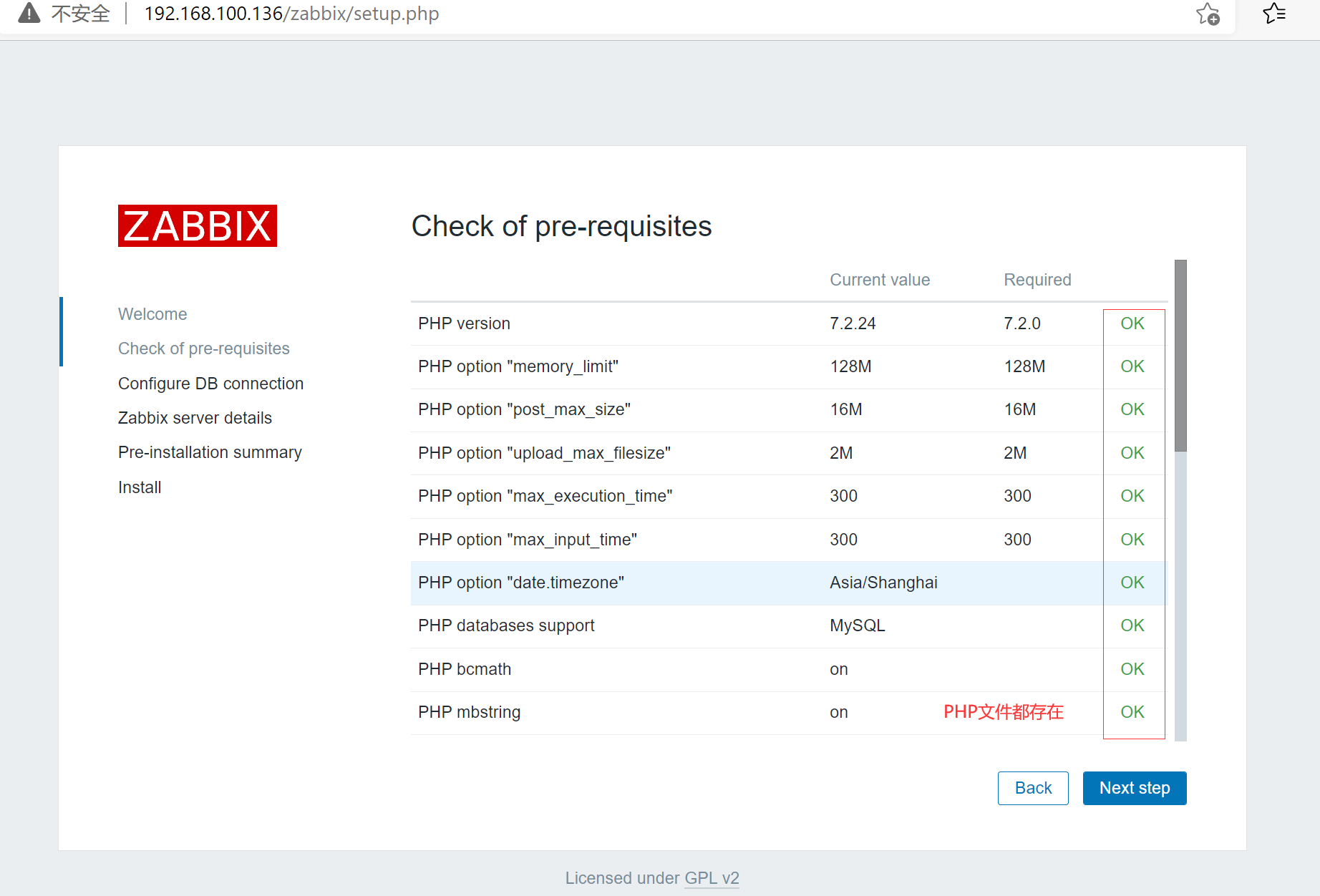Click the bookmark star icon
1320x896 pixels.
click(x=1207, y=14)
